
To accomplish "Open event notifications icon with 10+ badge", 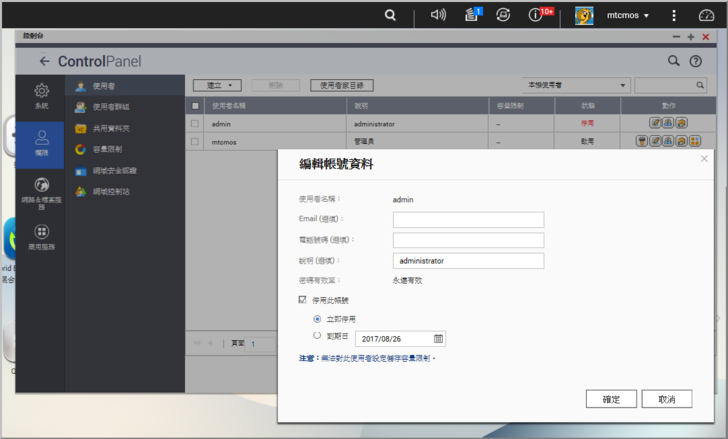I will [537, 15].
